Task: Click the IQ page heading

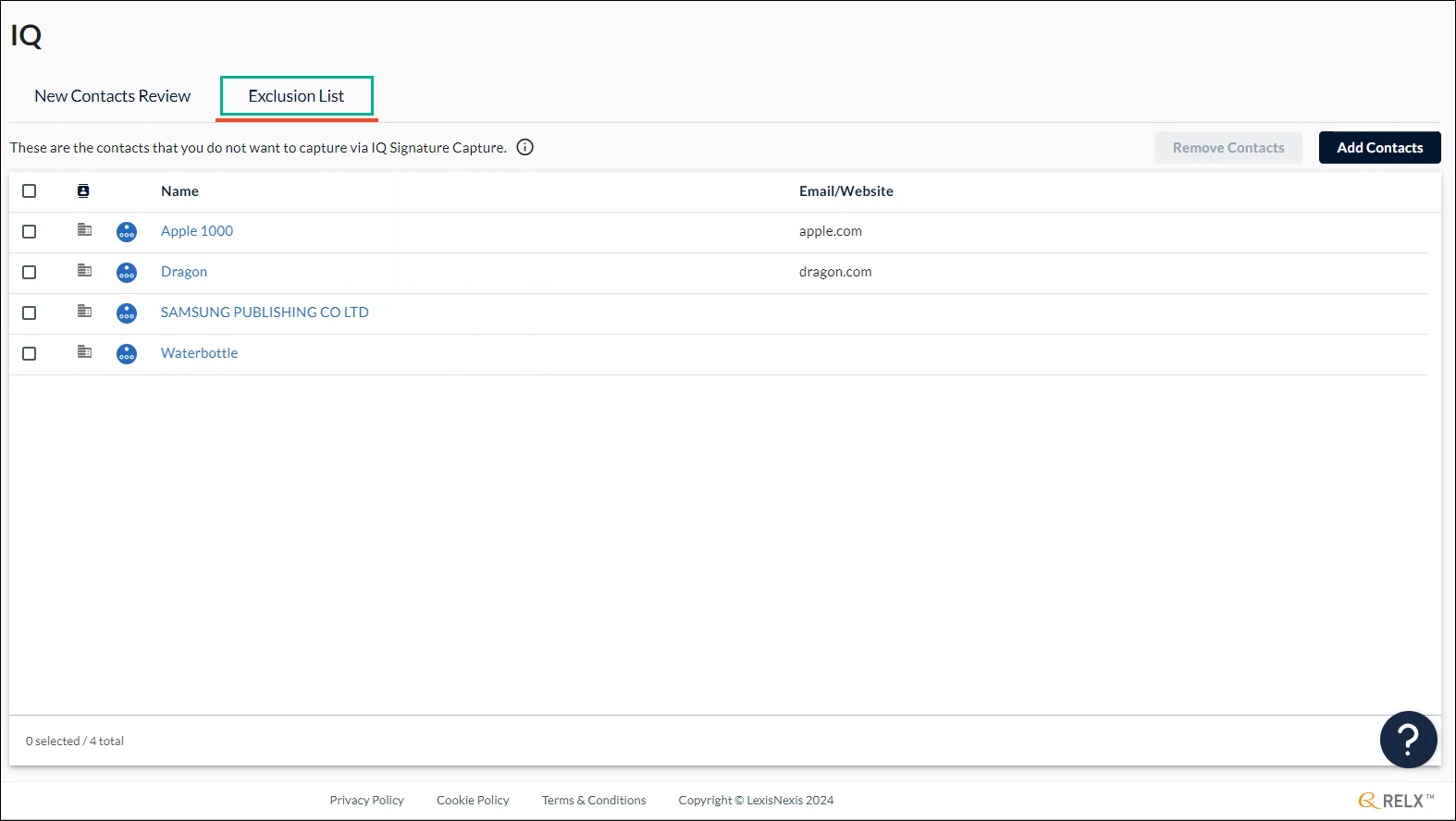Action: 26,35
